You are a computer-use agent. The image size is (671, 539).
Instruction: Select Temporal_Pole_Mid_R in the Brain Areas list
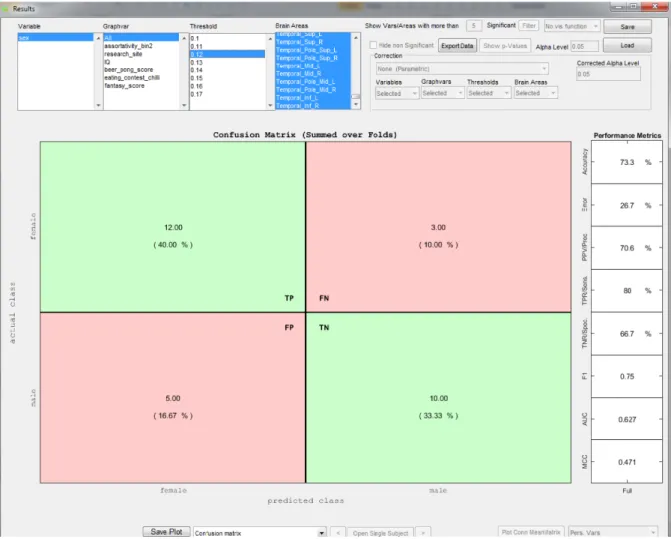313,90
